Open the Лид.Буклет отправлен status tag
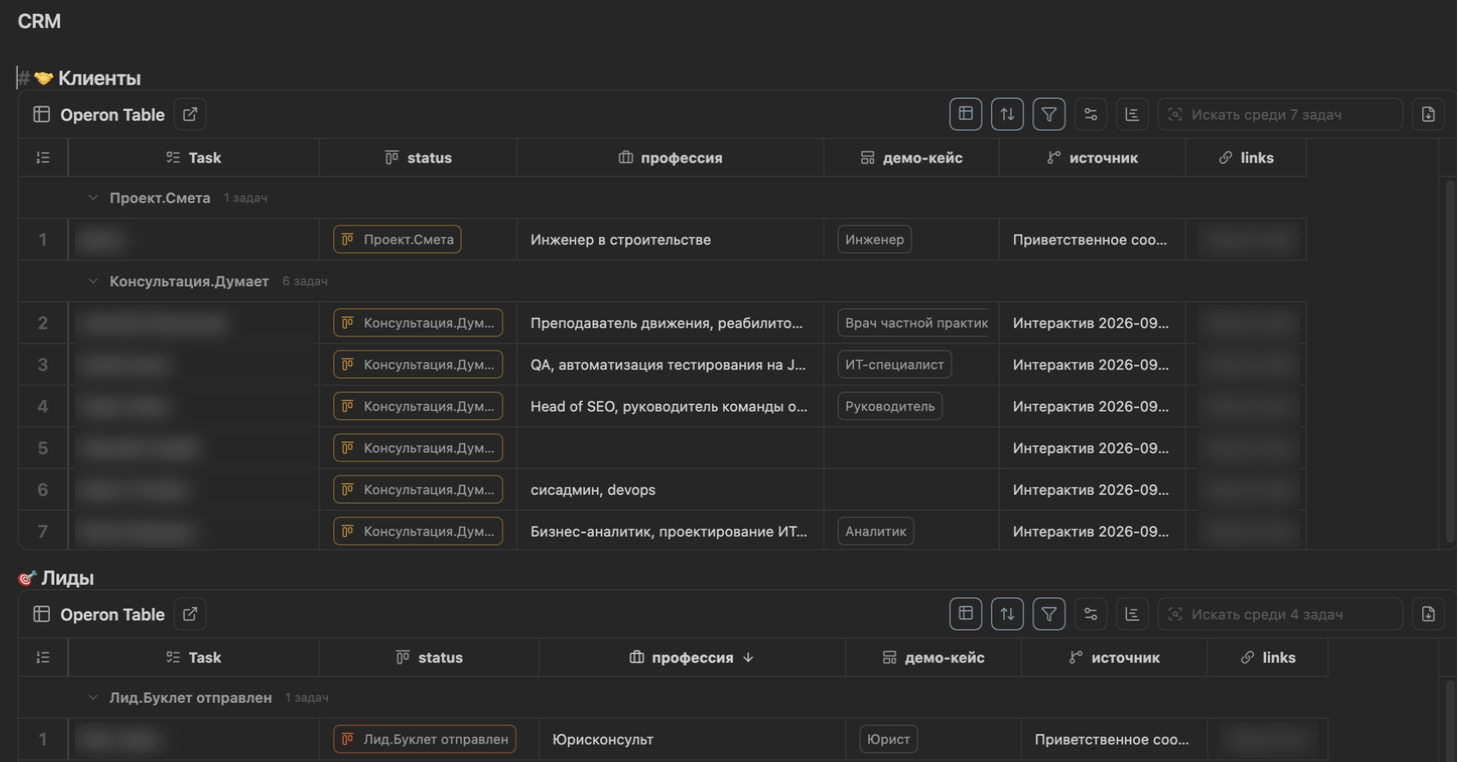The image size is (1459, 762). click(425, 740)
